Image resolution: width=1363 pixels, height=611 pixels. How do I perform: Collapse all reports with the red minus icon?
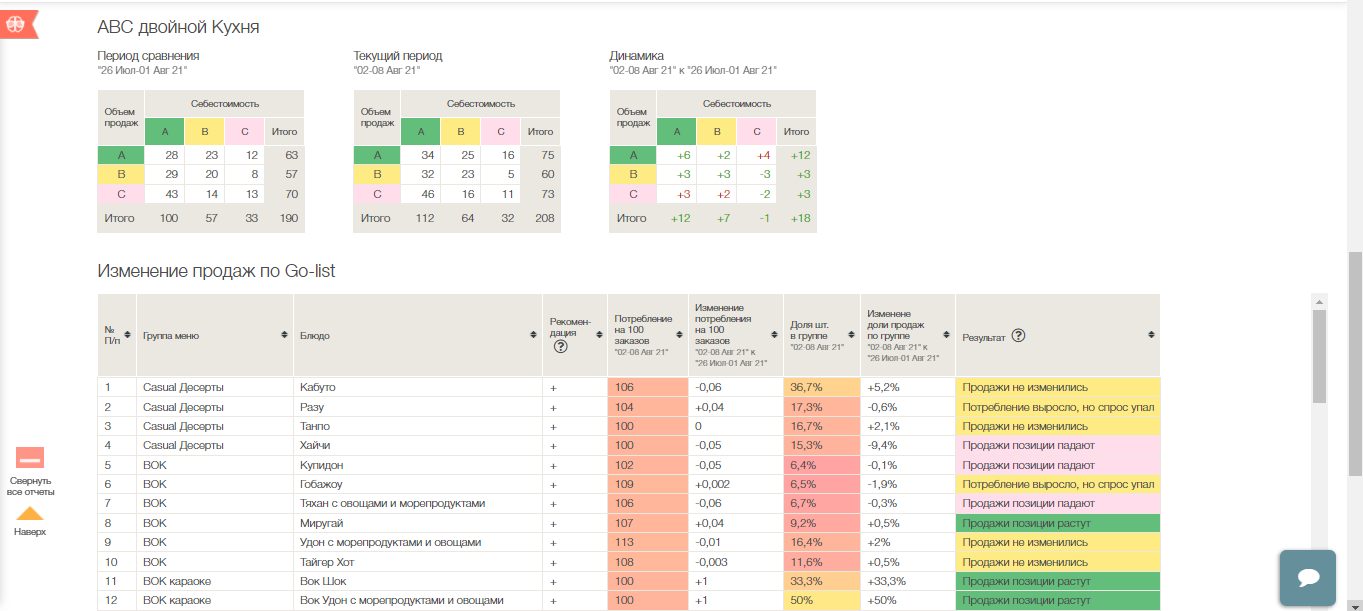(x=30, y=458)
